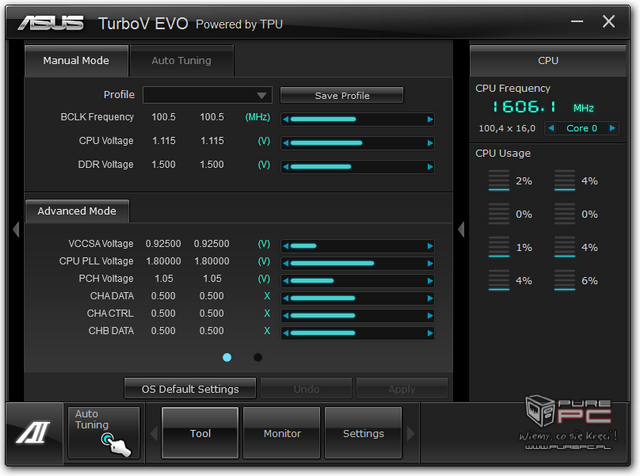Click the Undo button
Viewport: 640px width, 476px height.
tap(307, 389)
